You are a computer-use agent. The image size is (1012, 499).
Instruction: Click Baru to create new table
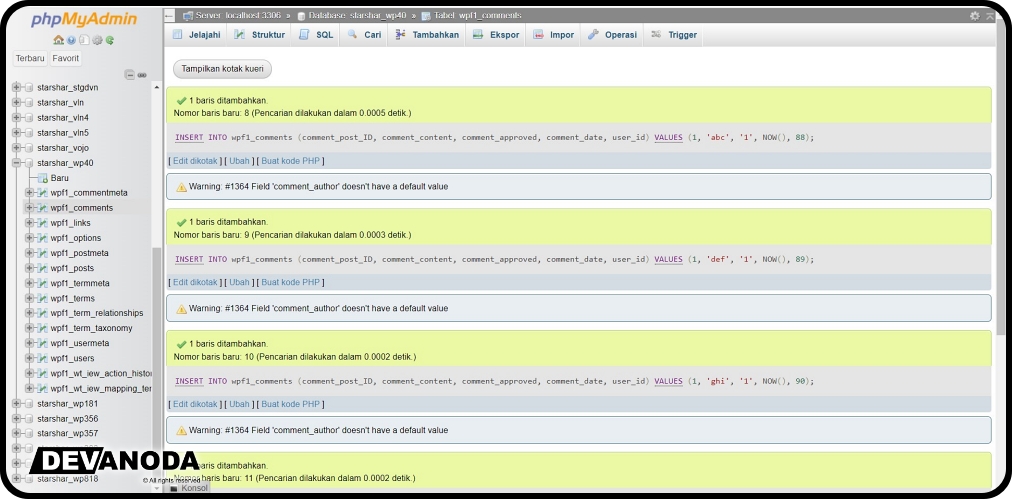[59, 178]
